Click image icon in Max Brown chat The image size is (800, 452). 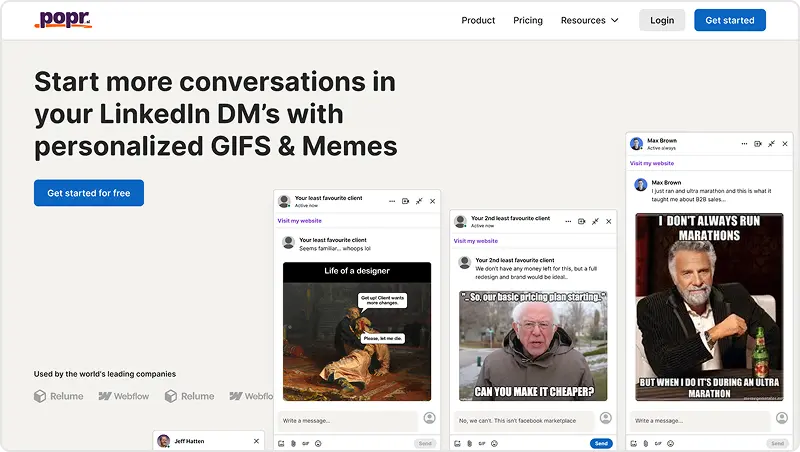click(x=633, y=443)
